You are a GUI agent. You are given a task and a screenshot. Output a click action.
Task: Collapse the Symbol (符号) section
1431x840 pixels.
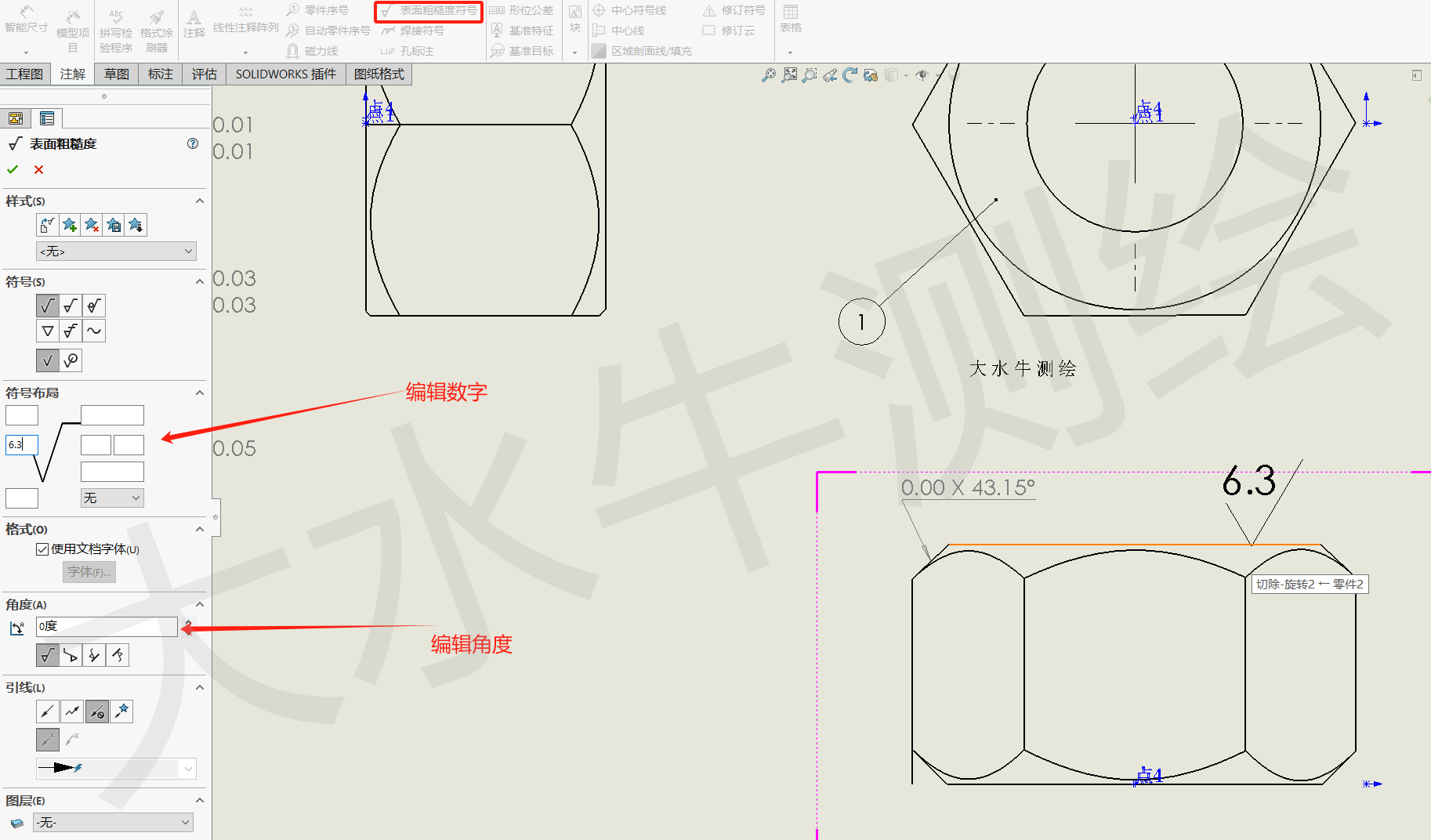(200, 281)
